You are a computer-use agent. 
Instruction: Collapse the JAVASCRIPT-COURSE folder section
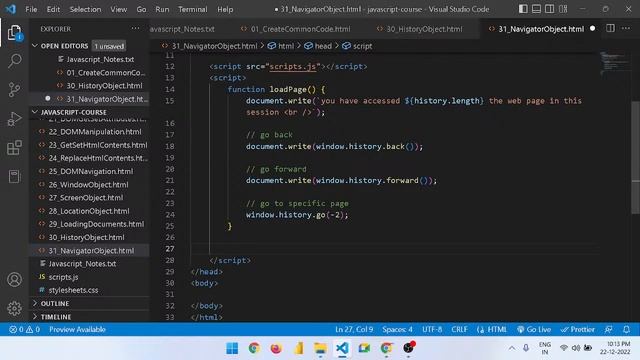click(73, 112)
